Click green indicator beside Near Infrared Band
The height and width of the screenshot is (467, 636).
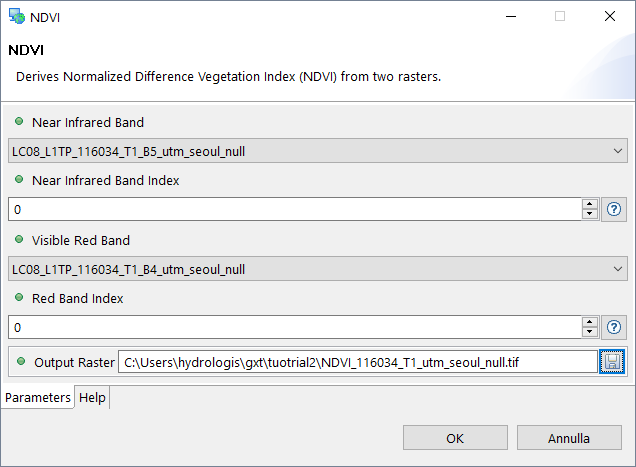coord(19,122)
